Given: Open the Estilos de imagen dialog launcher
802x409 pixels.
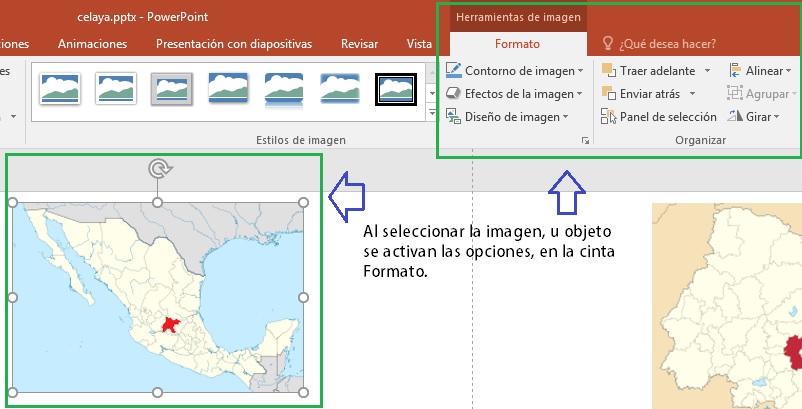Looking at the screenshot, I should click(585, 143).
